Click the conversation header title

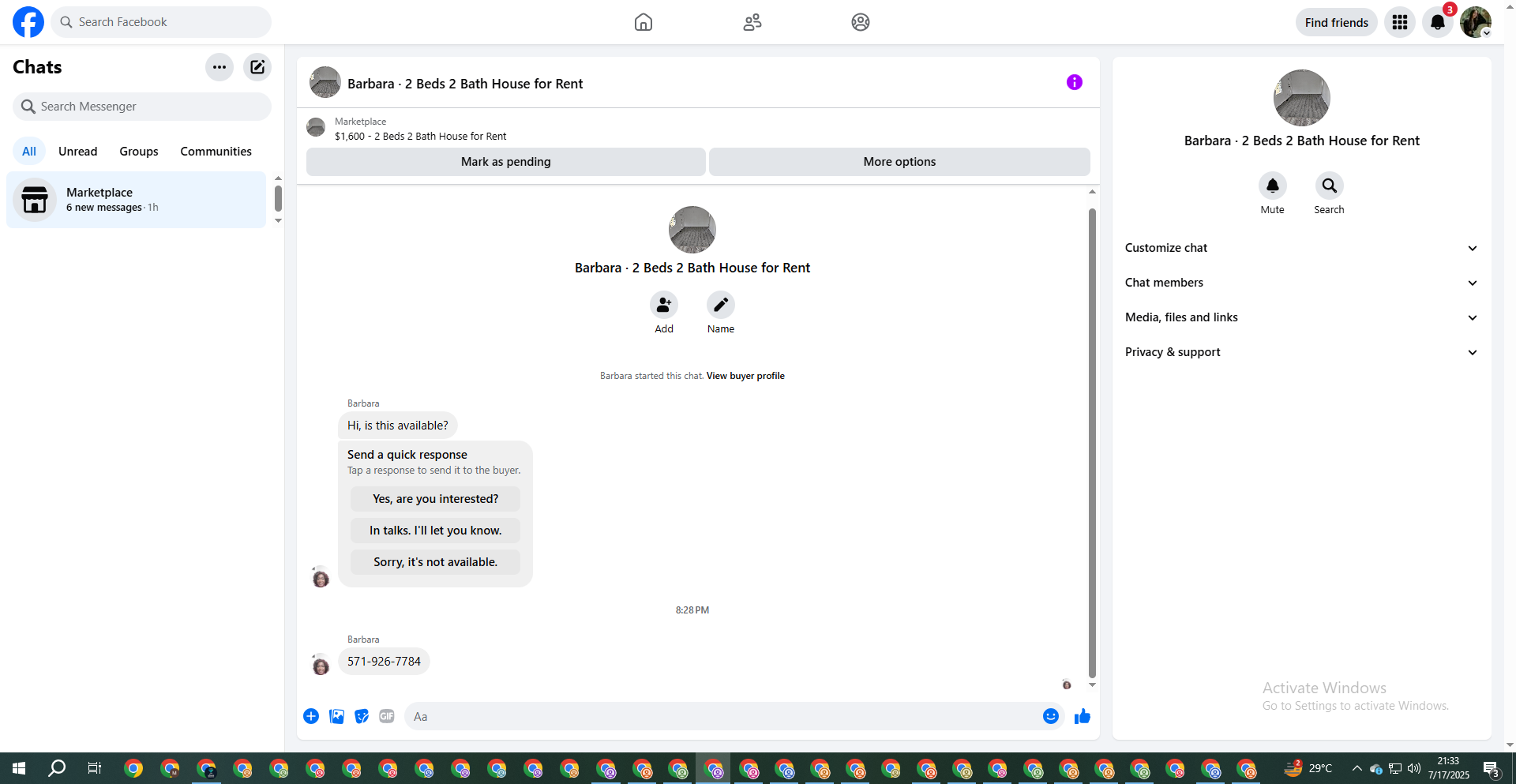pyautogui.click(x=465, y=84)
